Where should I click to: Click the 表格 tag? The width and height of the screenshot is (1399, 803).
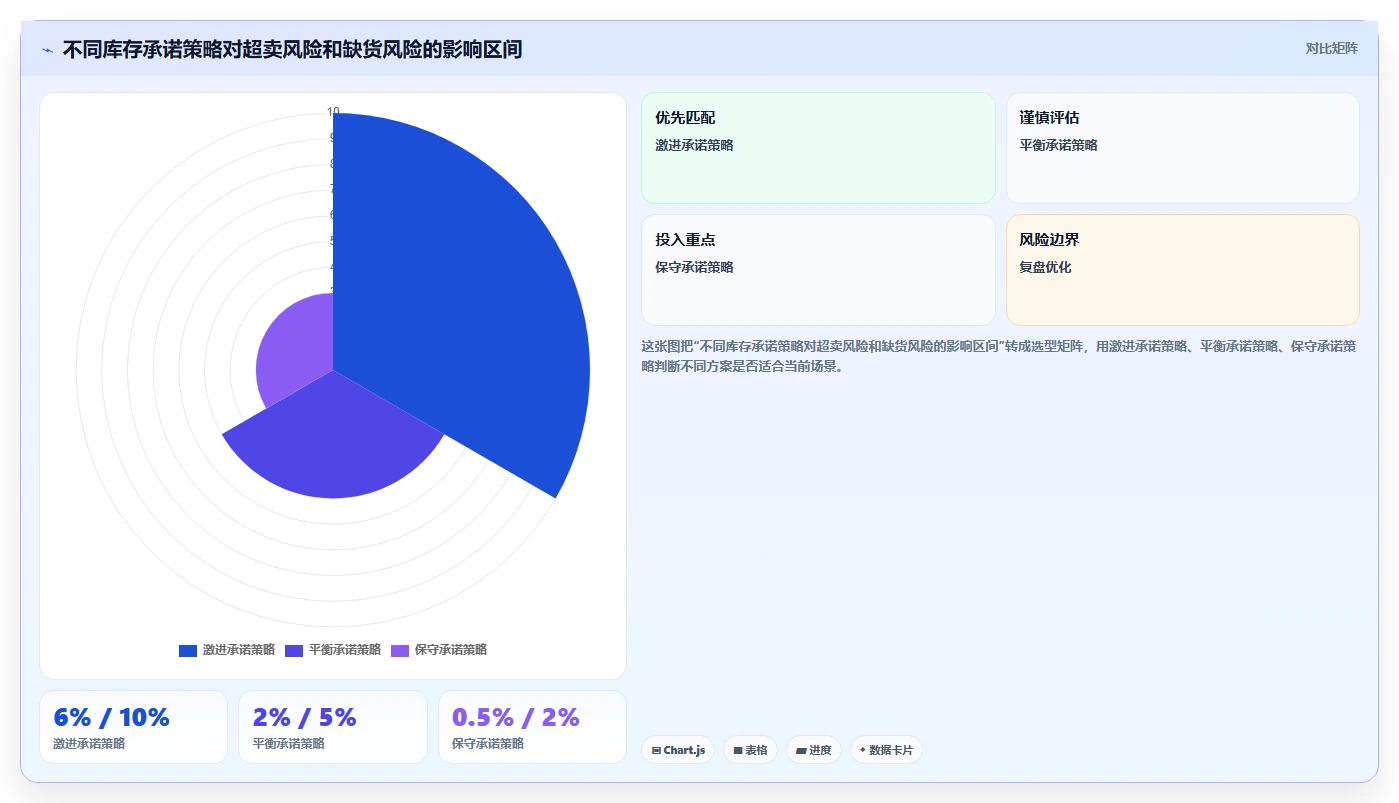coord(750,750)
